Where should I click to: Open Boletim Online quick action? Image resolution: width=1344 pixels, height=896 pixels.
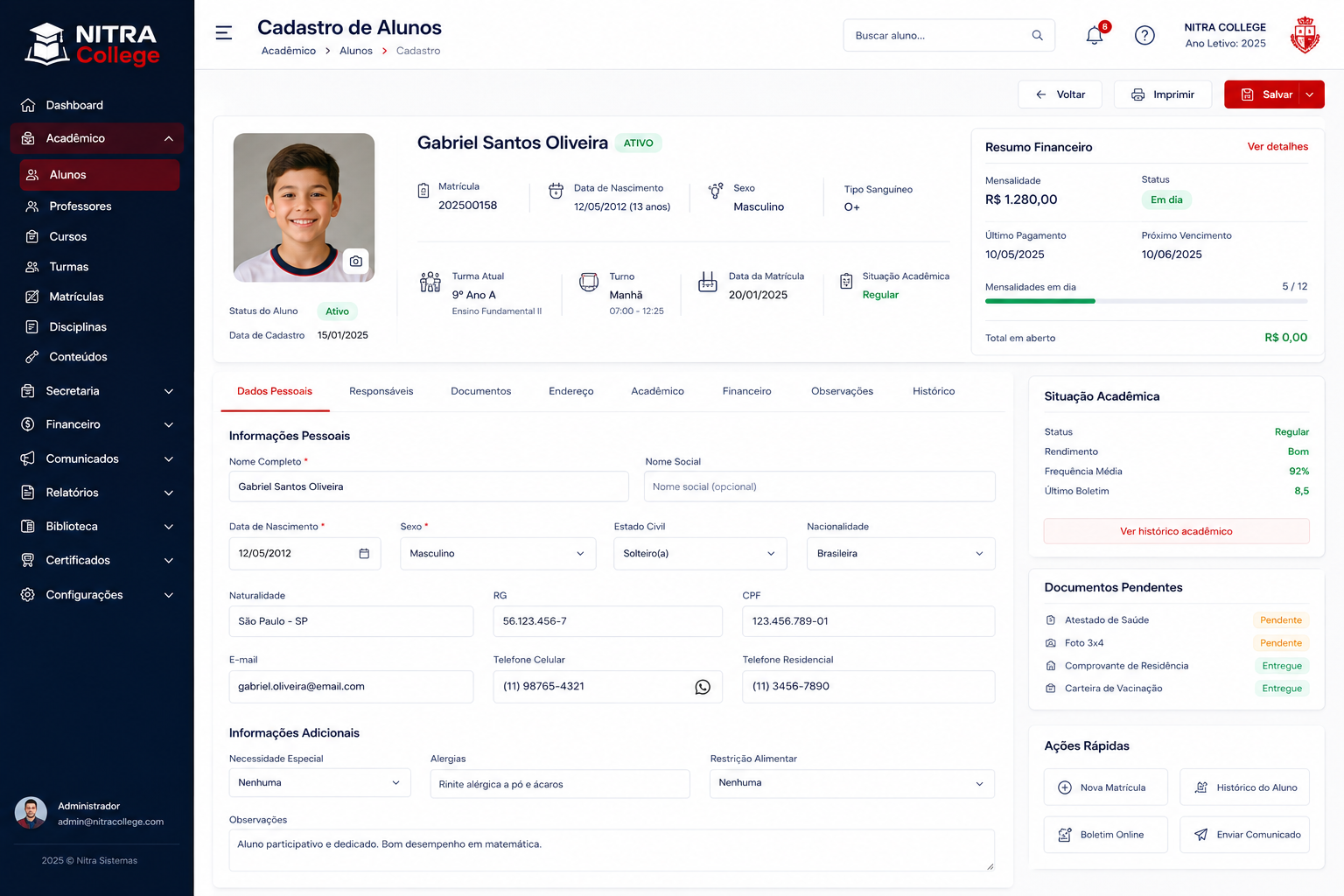(1106, 835)
